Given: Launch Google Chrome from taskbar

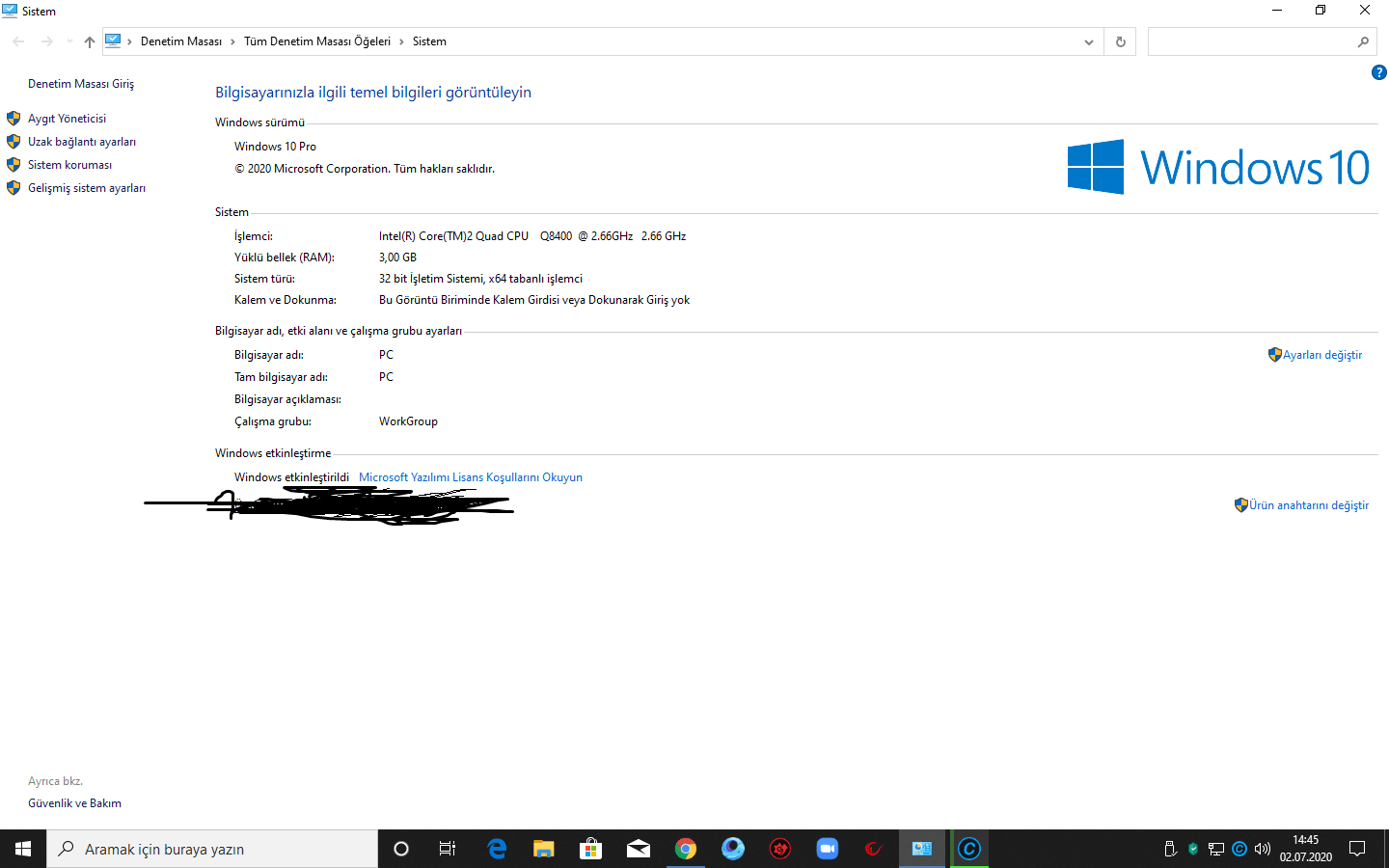Looking at the screenshot, I should (x=686, y=849).
